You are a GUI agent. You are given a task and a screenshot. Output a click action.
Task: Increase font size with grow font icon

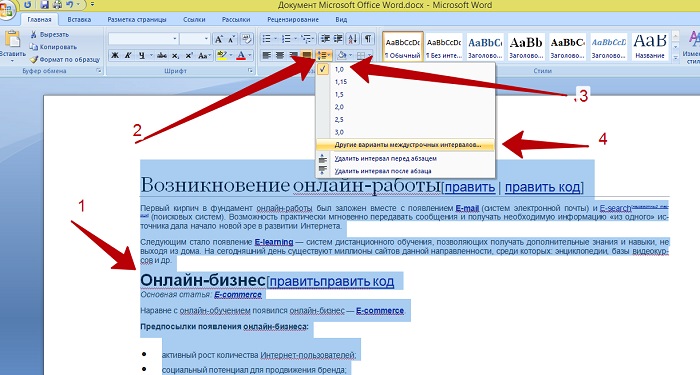pos(218,39)
